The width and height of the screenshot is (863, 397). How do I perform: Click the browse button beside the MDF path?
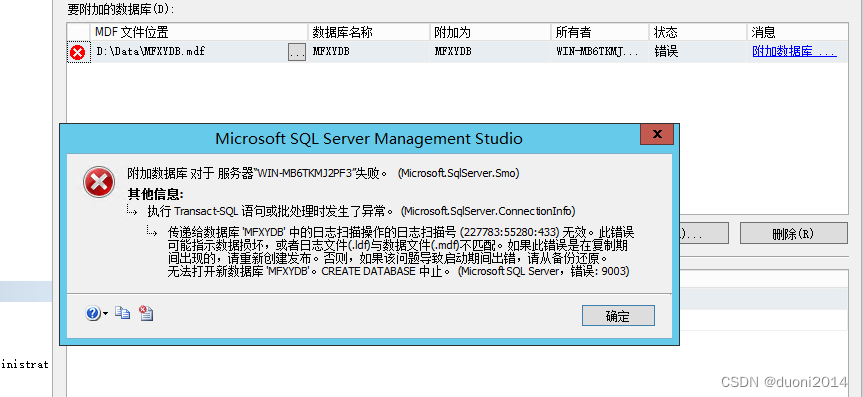(x=297, y=52)
